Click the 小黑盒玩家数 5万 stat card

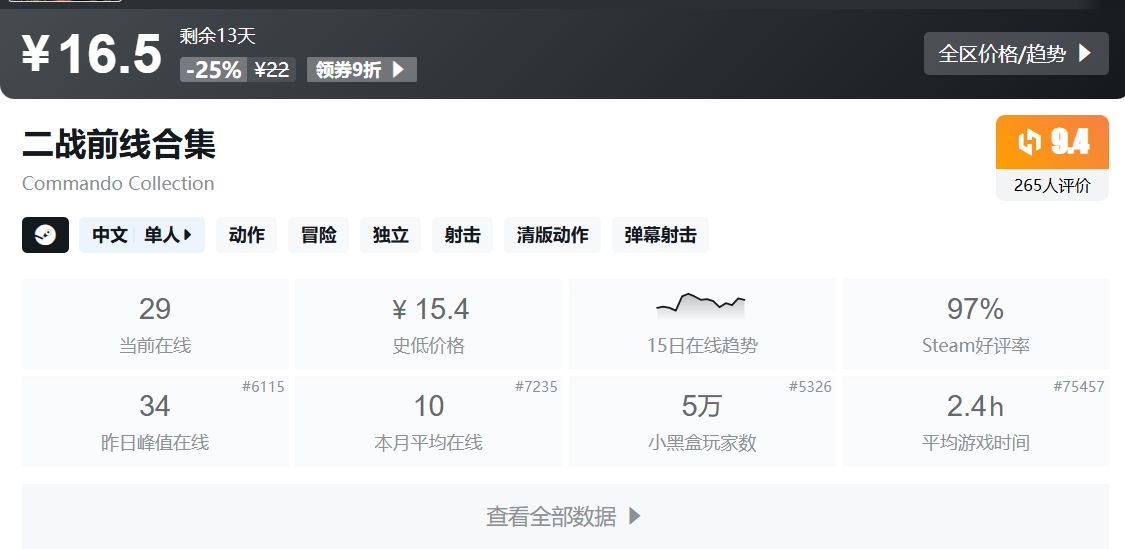click(702, 421)
